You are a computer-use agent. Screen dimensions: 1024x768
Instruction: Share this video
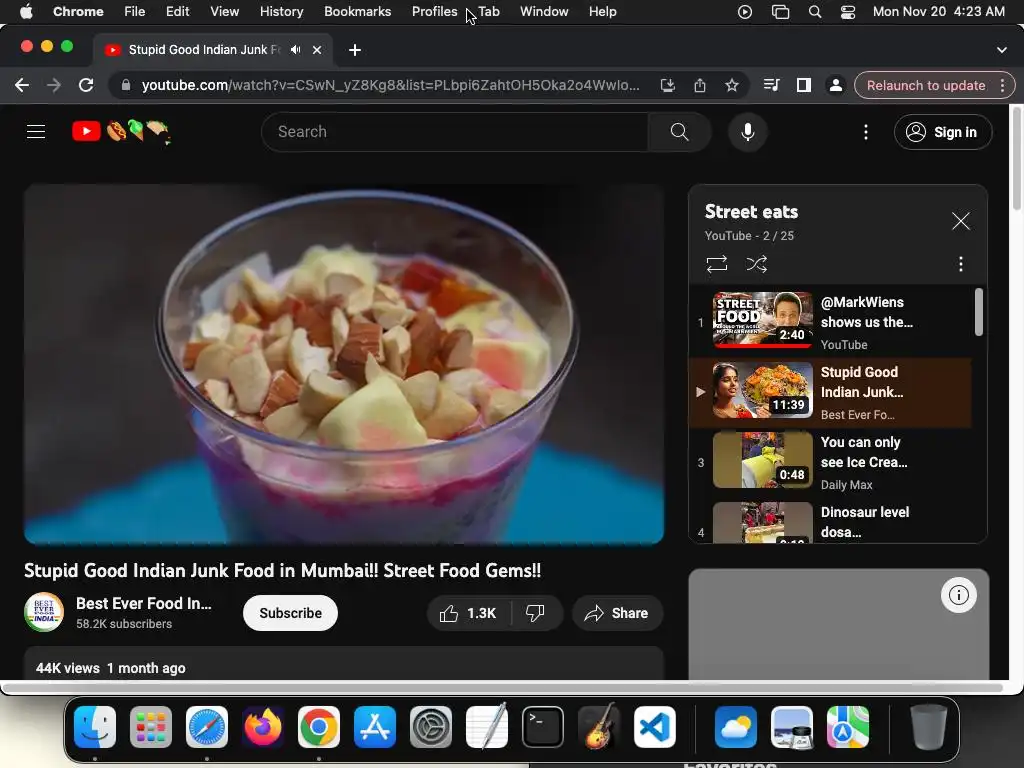617,613
